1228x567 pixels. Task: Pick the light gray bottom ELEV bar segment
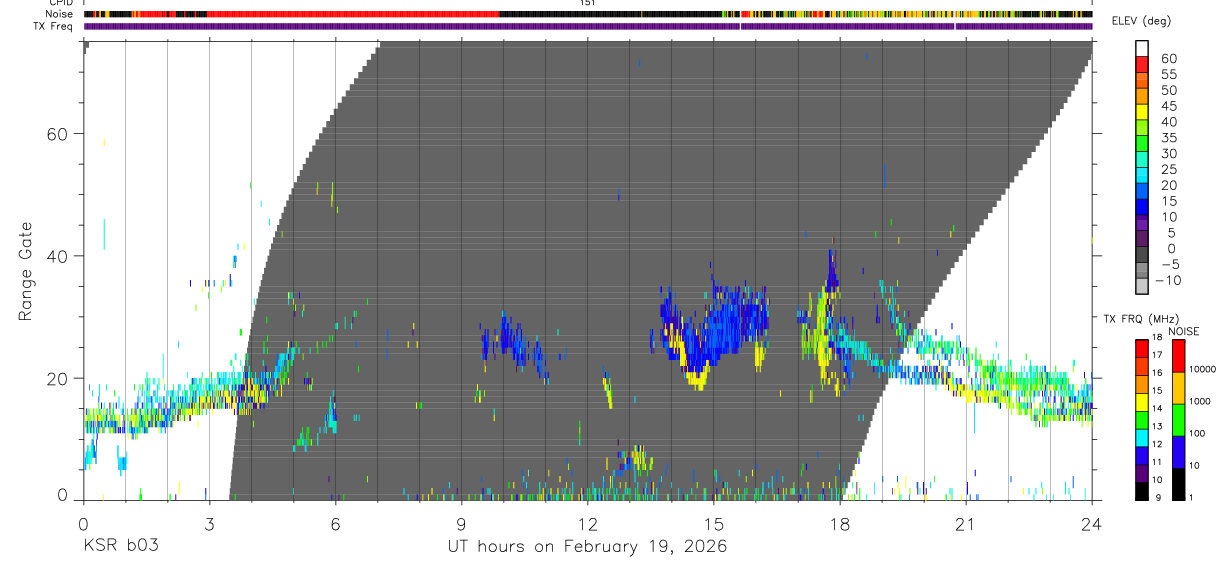[1142, 287]
